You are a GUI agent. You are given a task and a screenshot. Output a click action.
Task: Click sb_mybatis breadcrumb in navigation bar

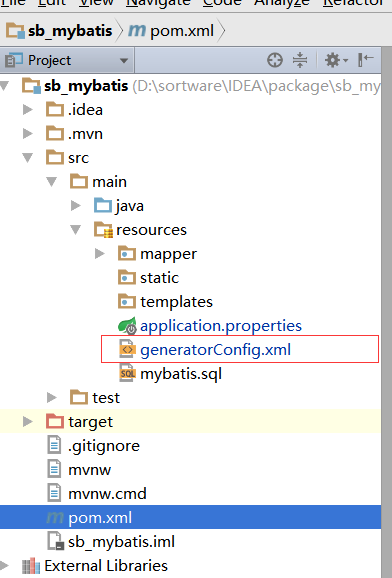[59, 31]
